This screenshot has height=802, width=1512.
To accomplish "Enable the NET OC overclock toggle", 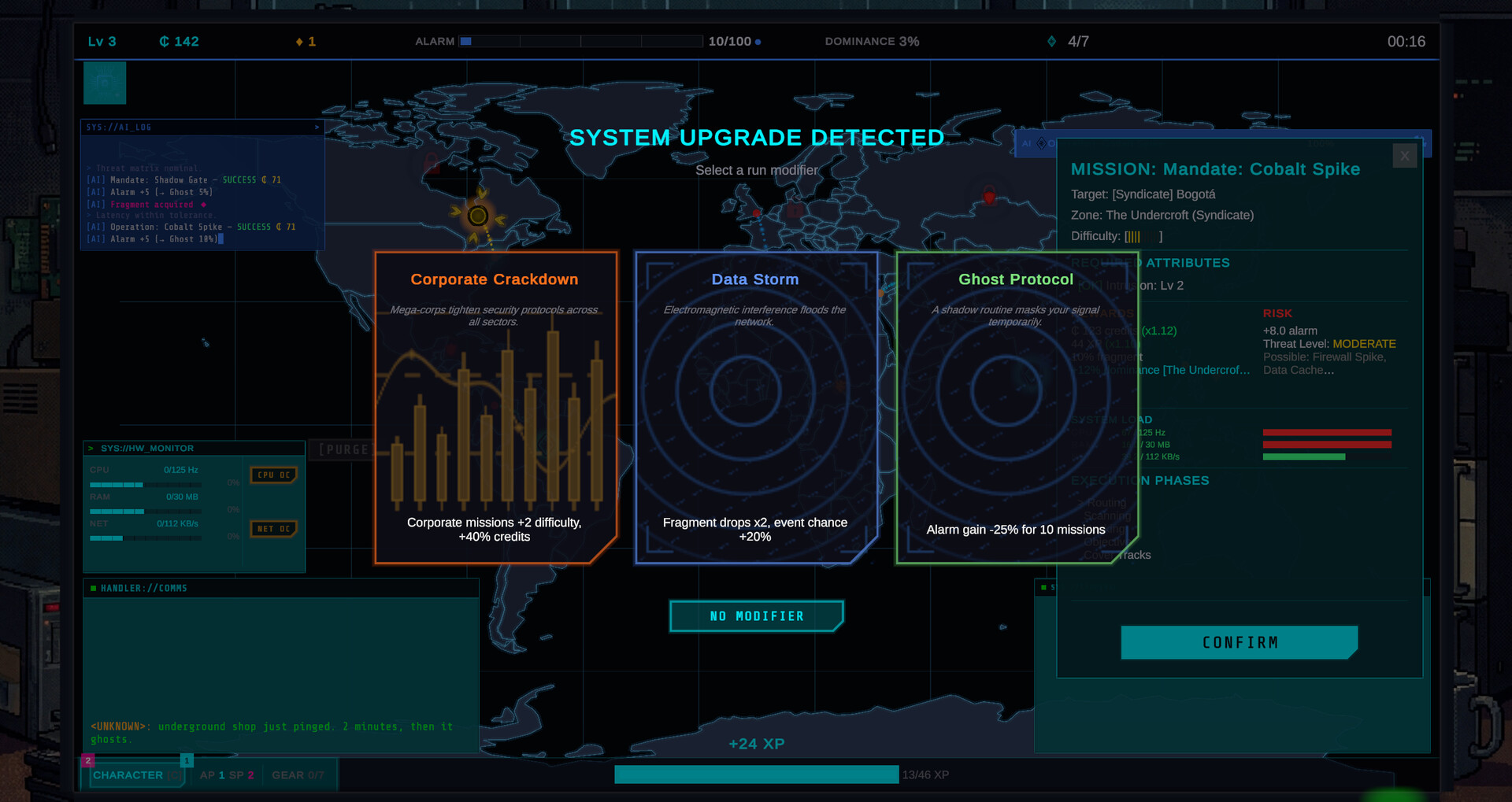I will pos(273,529).
